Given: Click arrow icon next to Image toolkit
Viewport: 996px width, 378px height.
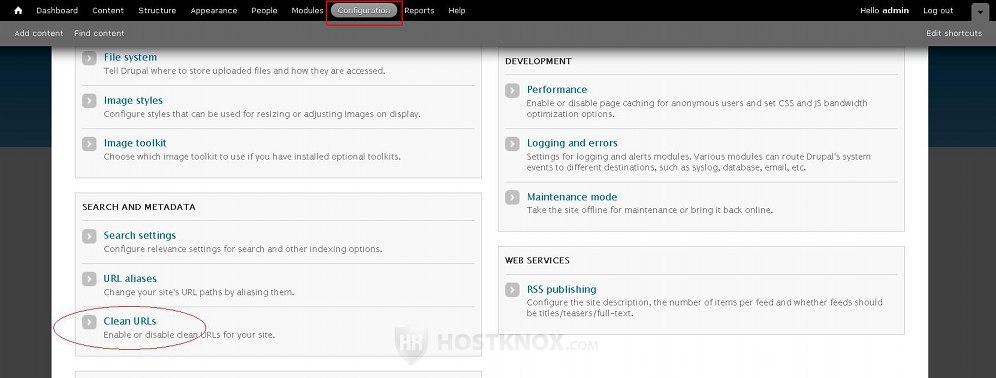Looking at the screenshot, I should point(89,144).
